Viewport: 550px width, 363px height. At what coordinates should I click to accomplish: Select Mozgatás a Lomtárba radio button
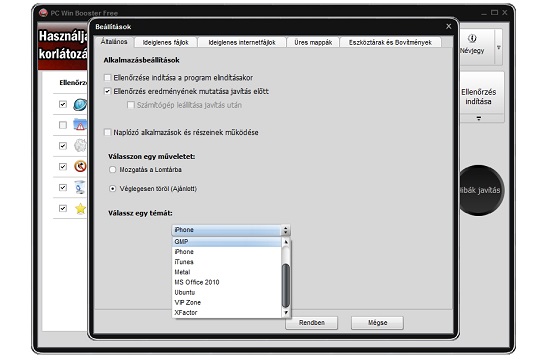[x=112, y=170]
